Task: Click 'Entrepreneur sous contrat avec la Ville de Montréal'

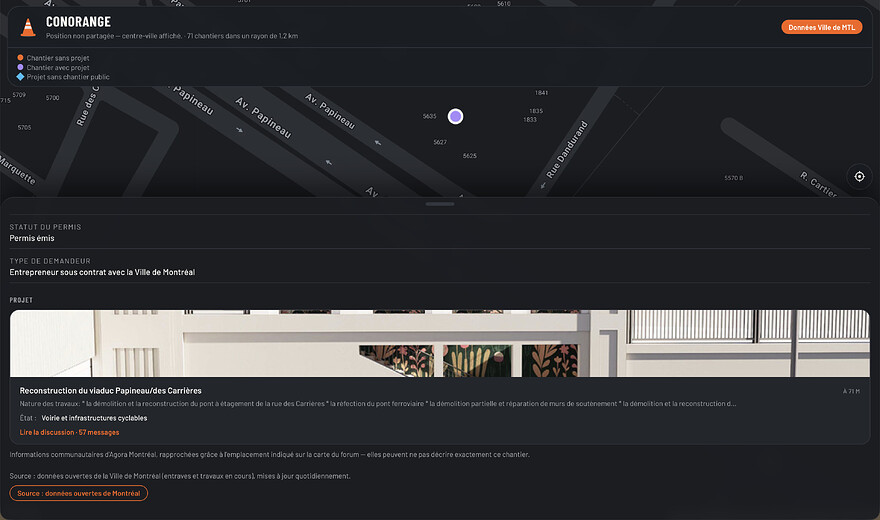Action: 102,272
